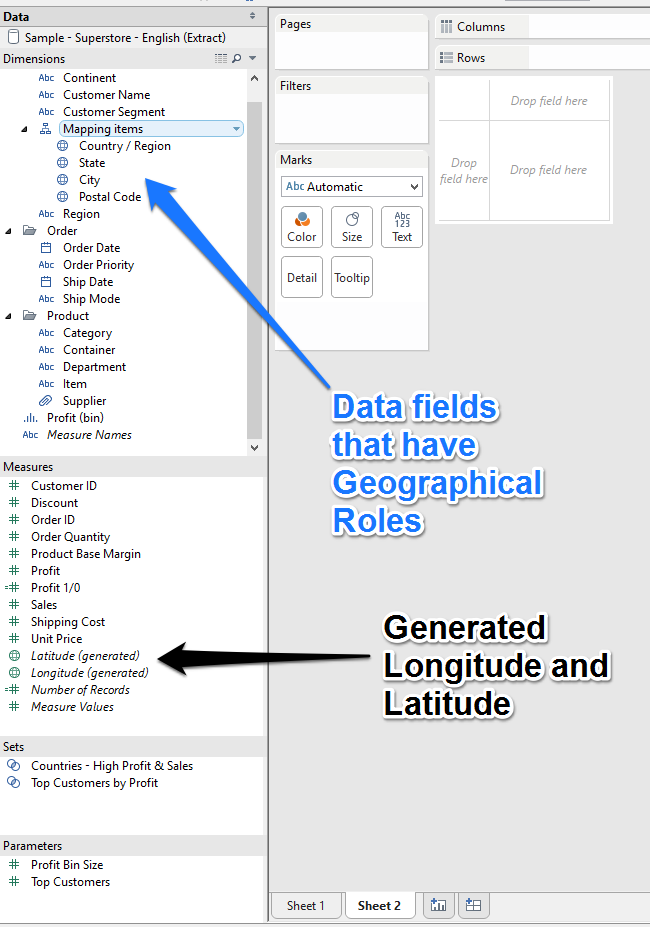The width and height of the screenshot is (650, 927).
Task: Click the Rows shelf
Action: (542, 57)
